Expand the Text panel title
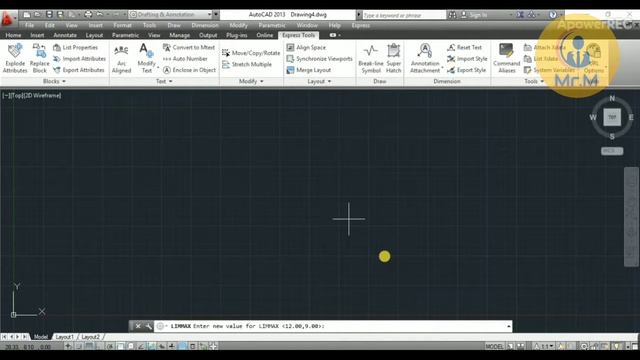 (164, 81)
